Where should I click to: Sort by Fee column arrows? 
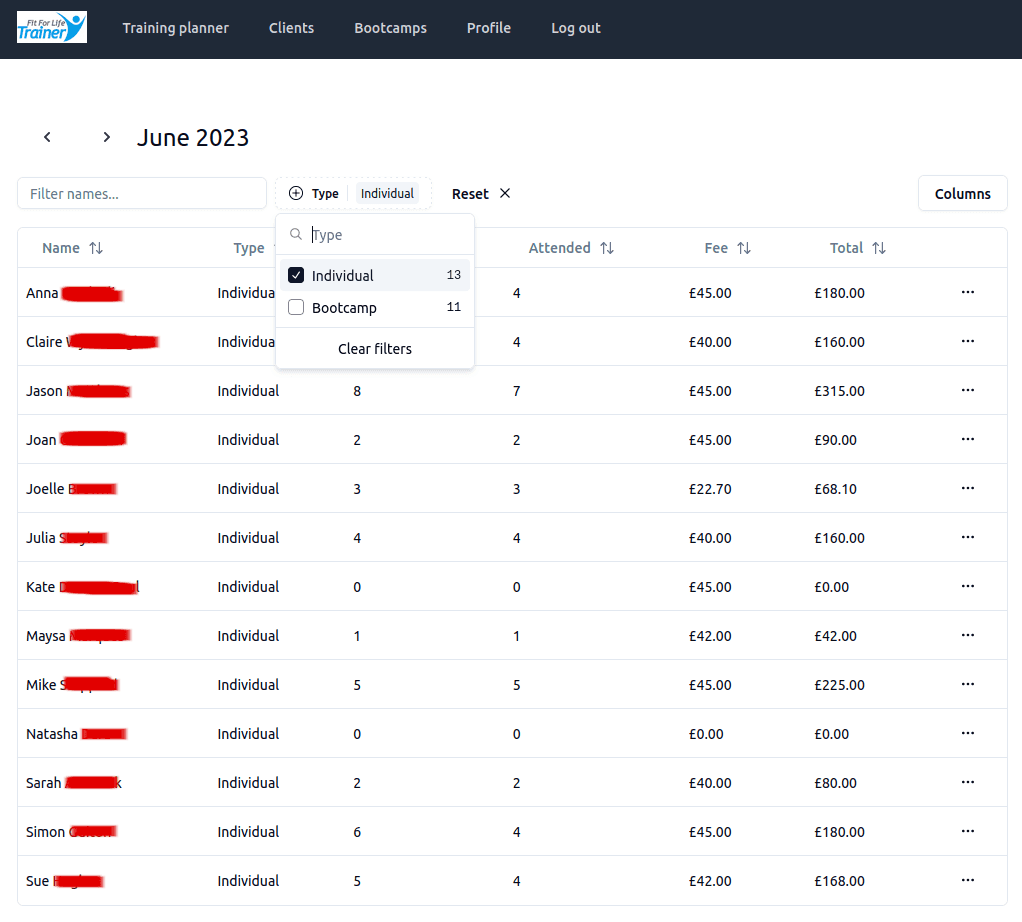(x=743, y=248)
